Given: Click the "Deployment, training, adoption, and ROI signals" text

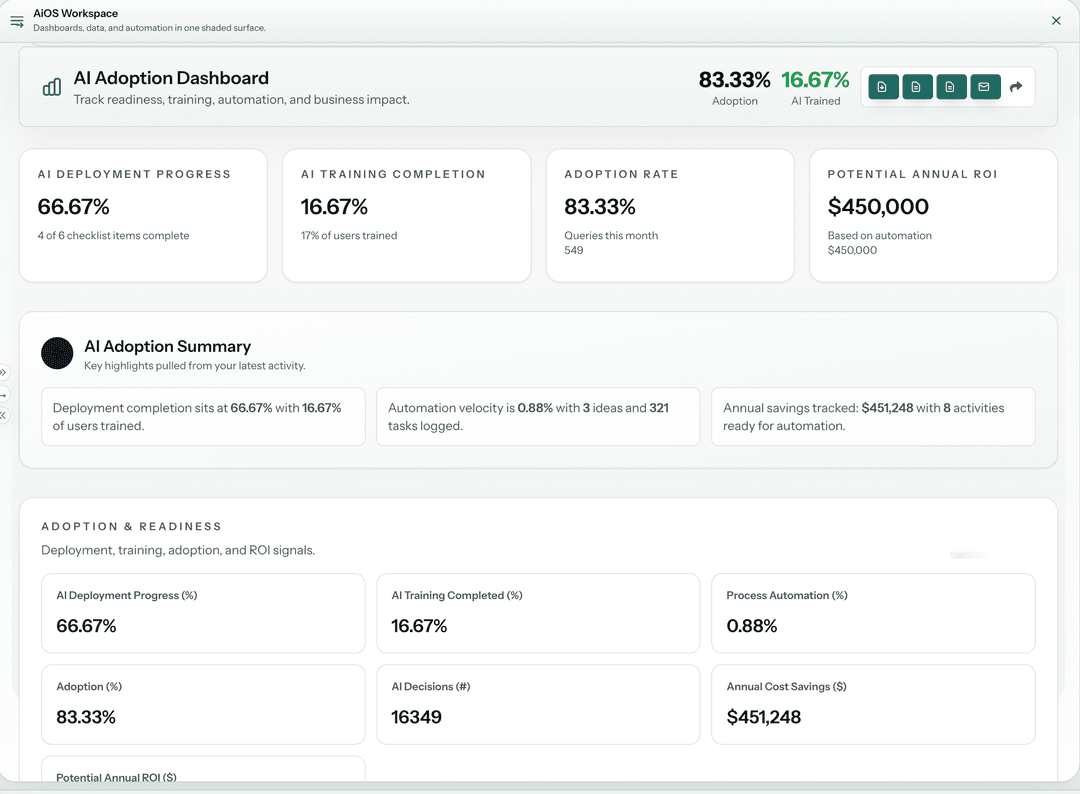Looking at the screenshot, I should [178, 550].
